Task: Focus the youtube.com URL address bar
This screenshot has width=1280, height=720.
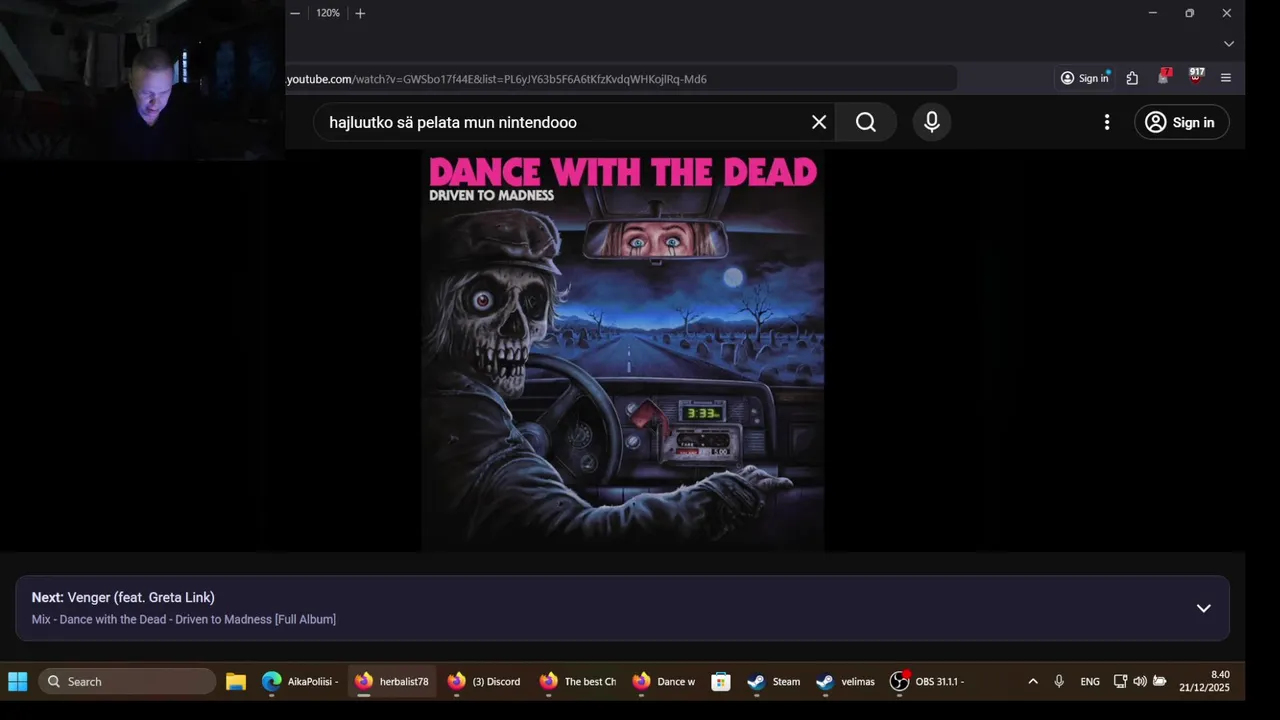Action: click(x=620, y=79)
